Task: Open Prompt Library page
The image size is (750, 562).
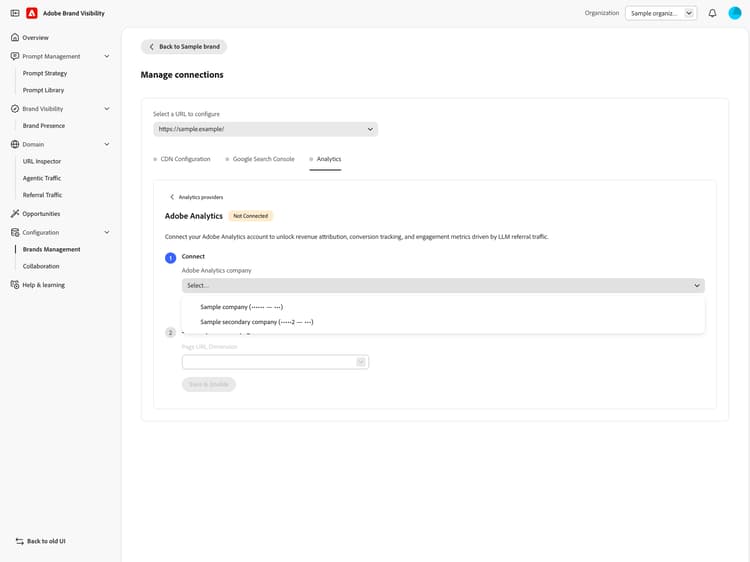Action: click(43, 90)
